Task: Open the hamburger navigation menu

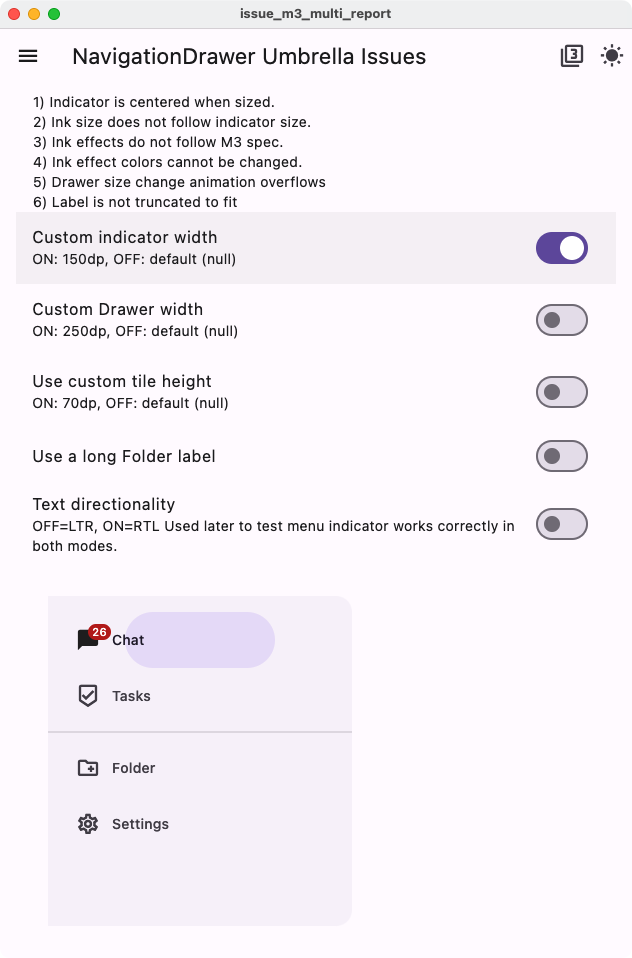Action: tap(27, 56)
